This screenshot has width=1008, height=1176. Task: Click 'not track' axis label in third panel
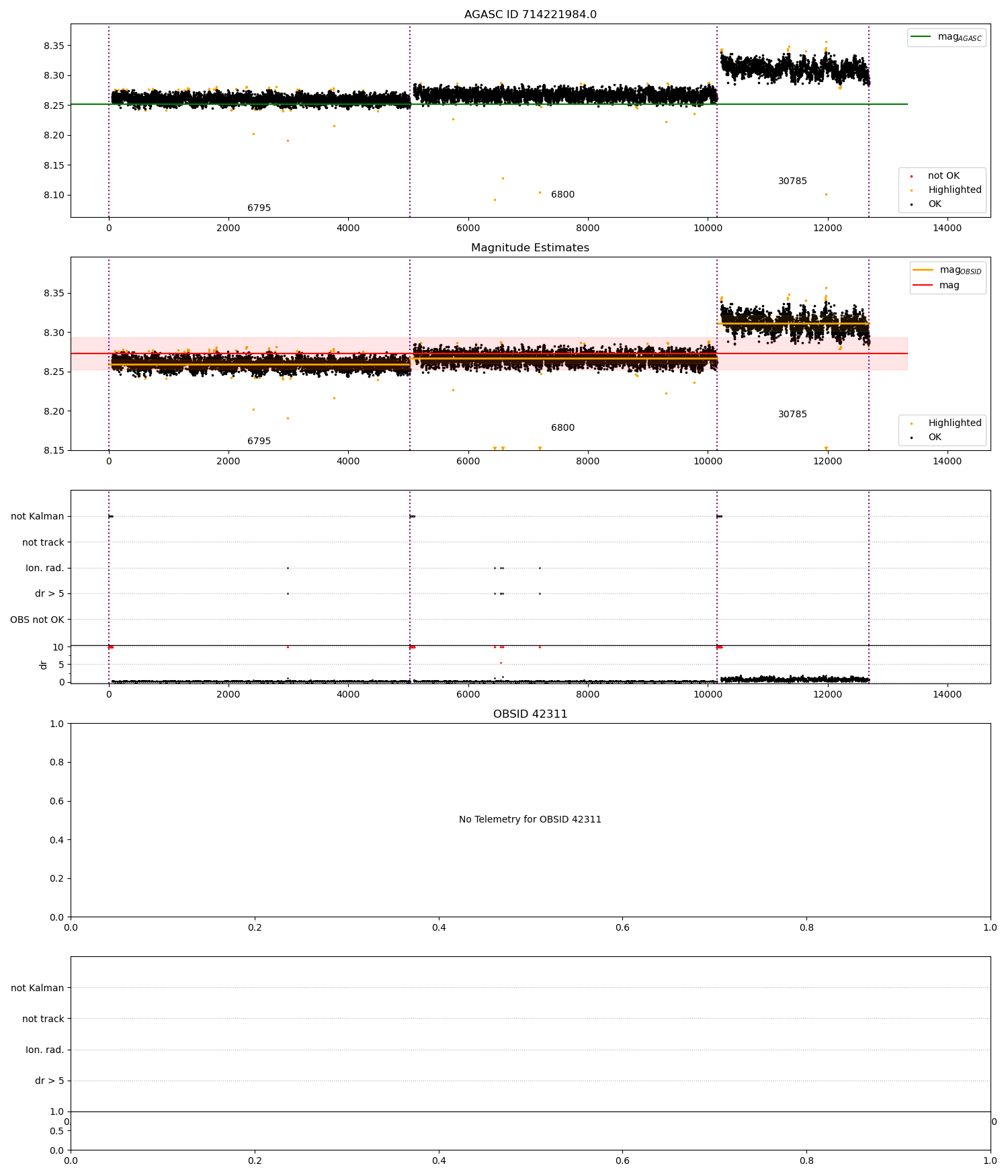43,543
